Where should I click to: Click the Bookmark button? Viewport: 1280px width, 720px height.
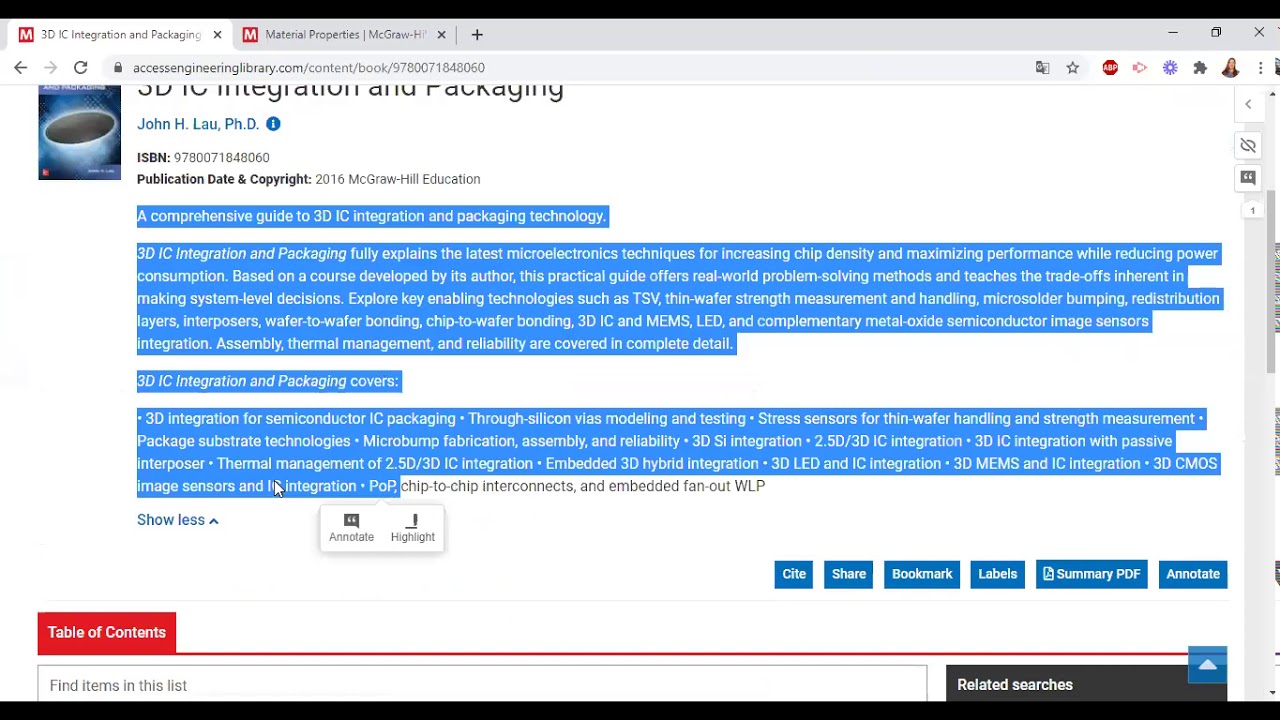coord(922,574)
